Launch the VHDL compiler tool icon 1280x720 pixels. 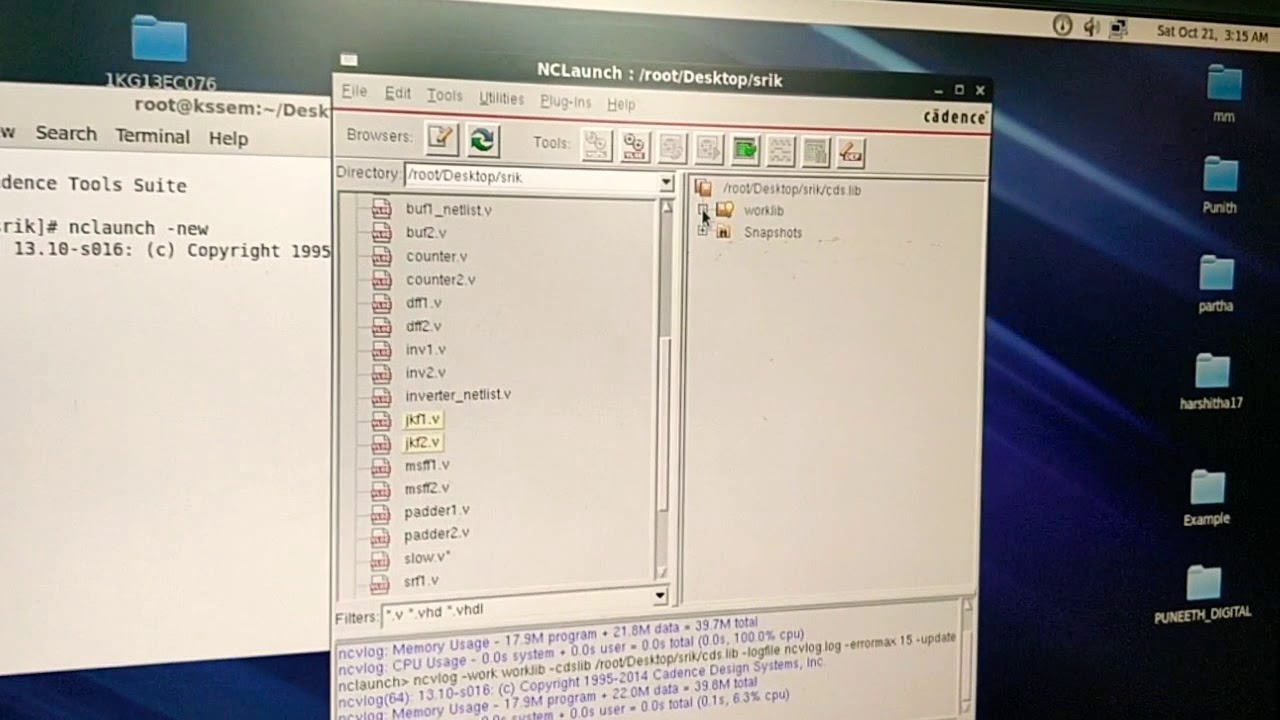coord(596,146)
